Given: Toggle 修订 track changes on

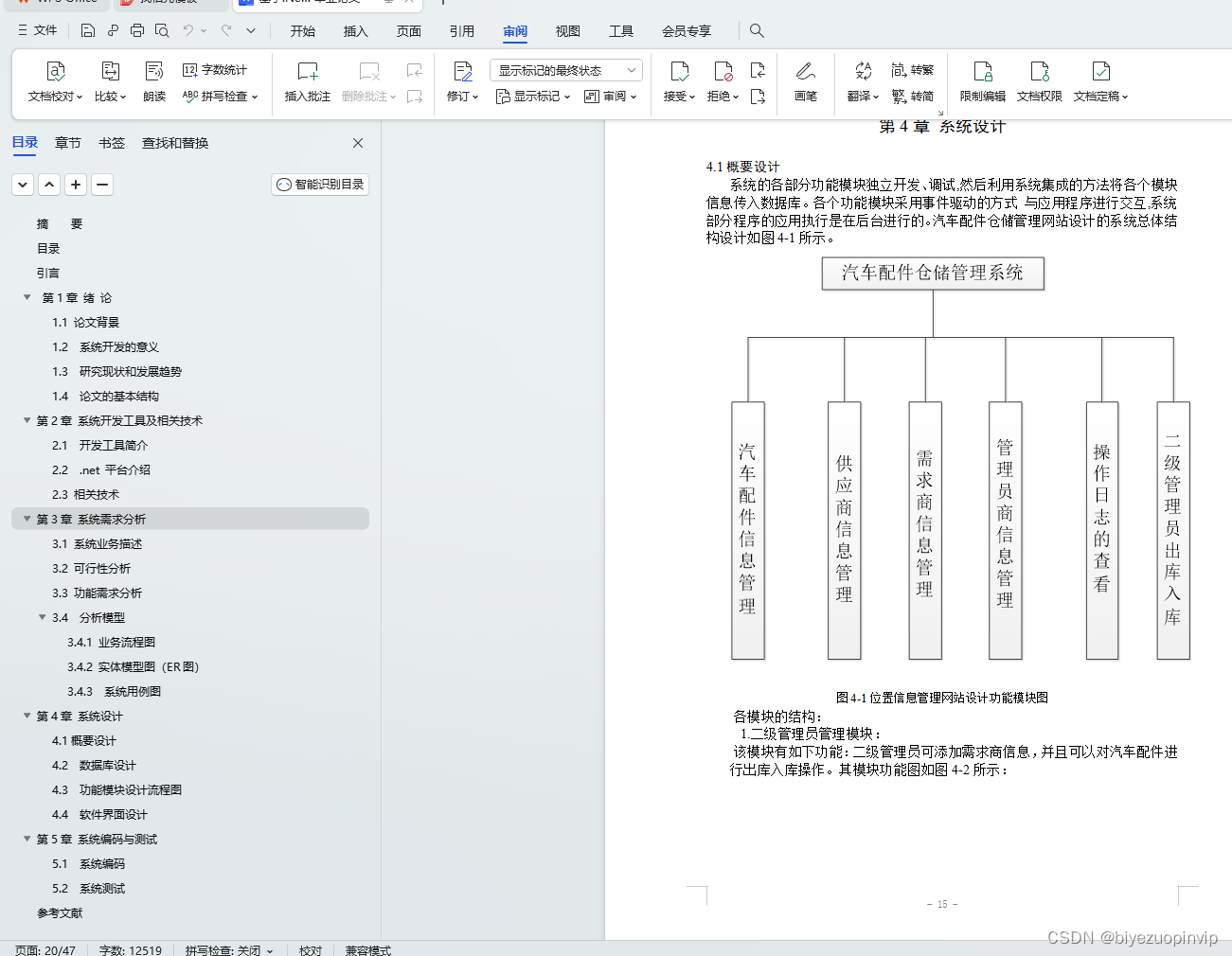Looking at the screenshot, I should [457, 81].
